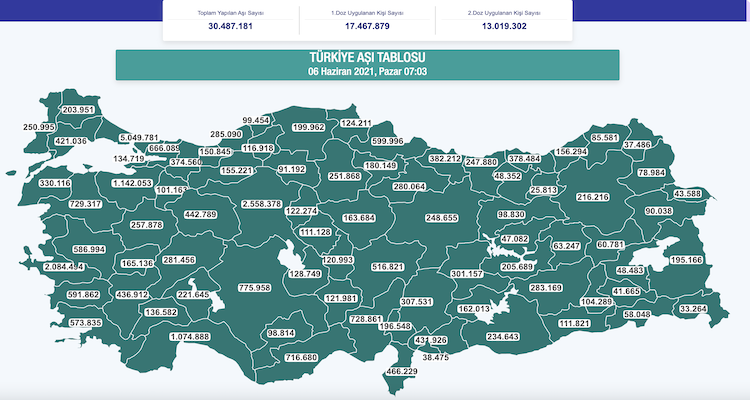Pick the southern province labeled 466.229
The height and width of the screenshot is (400, 750).
point(400,371)
